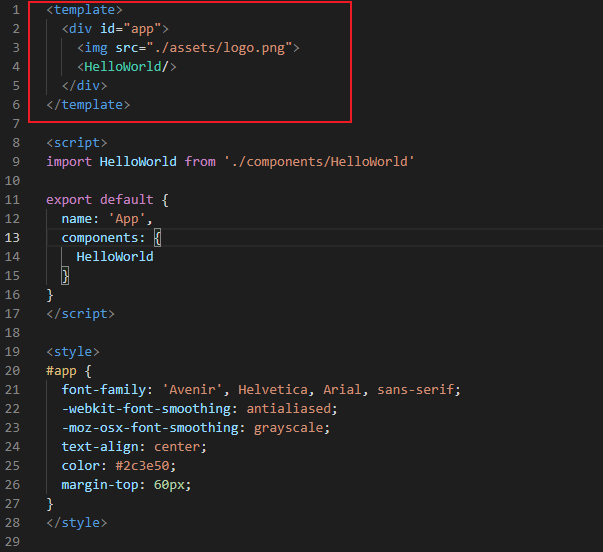
Task: Click the name property on line 12
Action: tap(77, 219)
